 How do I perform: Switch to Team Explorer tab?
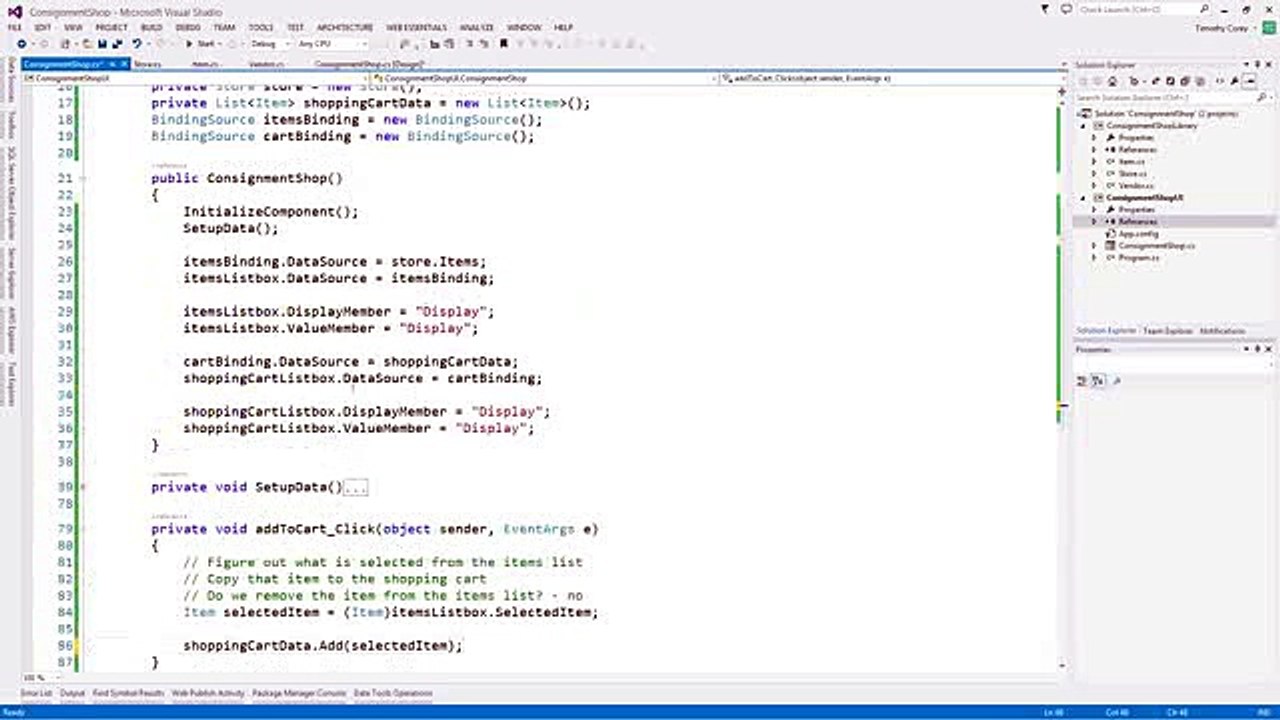1167,331
